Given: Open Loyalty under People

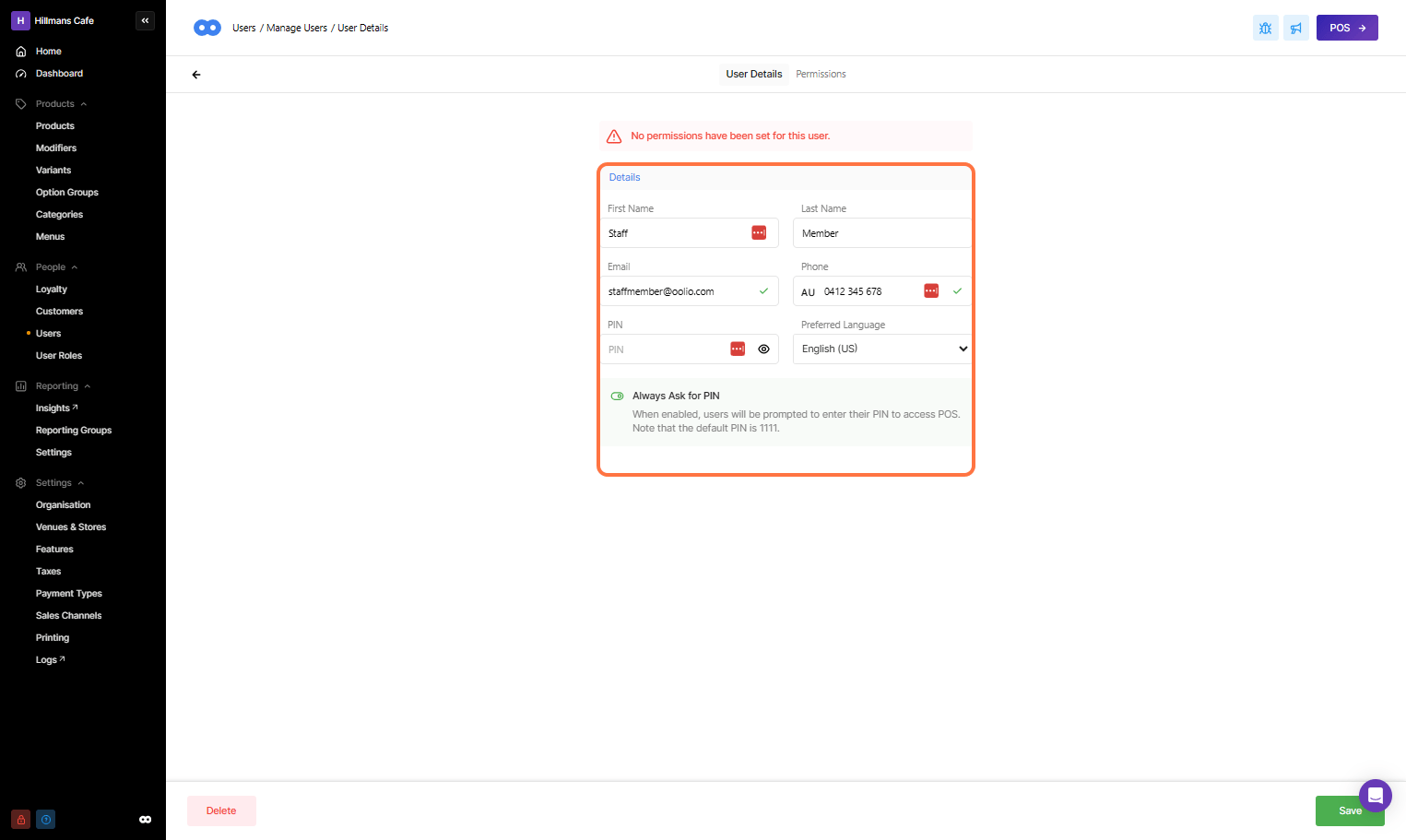Looking at the screenshot, I should pyautogui.click(x=52, y=290).
